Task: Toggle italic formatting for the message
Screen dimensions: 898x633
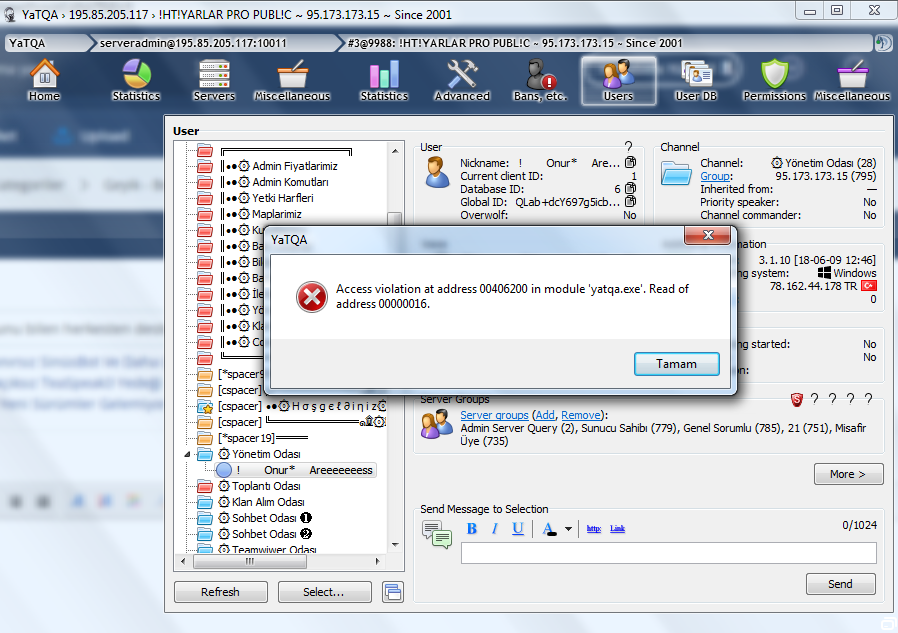Action: click(x=495, y=529)
